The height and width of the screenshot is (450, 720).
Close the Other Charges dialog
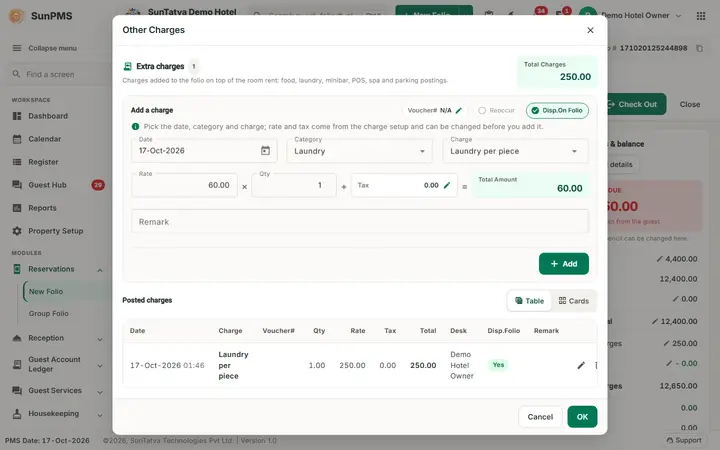click(x=590, y=30)
